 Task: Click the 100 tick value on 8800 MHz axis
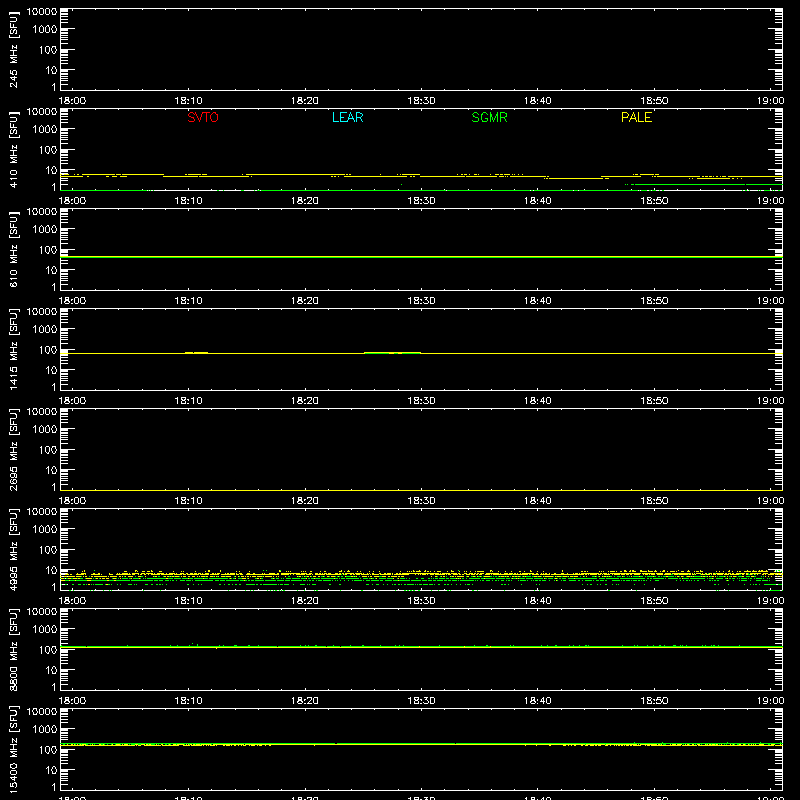click(48, 650)
